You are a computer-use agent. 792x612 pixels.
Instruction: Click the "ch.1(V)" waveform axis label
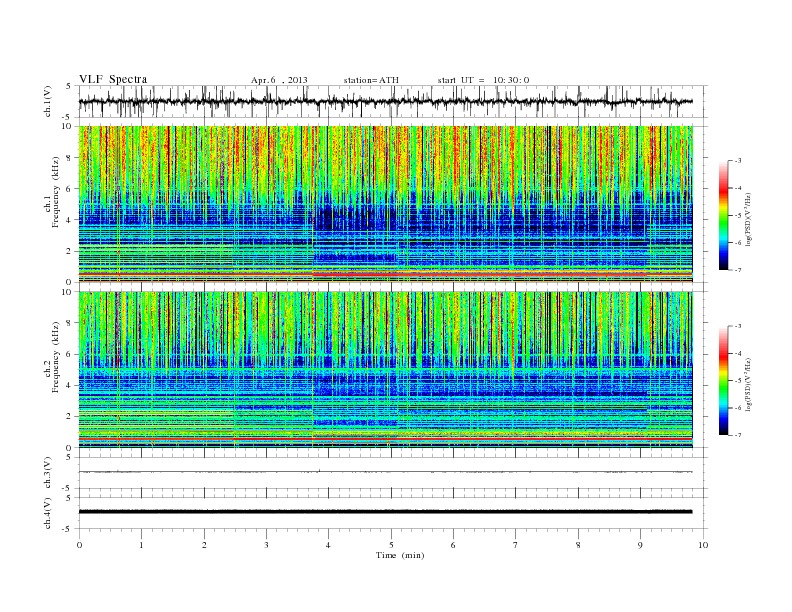point(48,102)
